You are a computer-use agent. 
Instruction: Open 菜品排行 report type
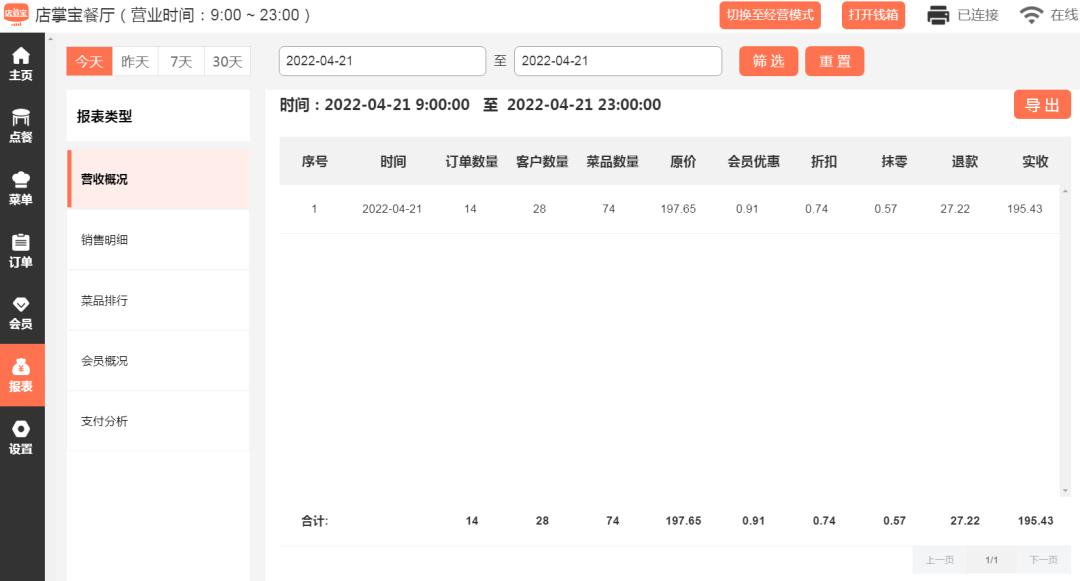pyautogui.click(x=105, y=300)
